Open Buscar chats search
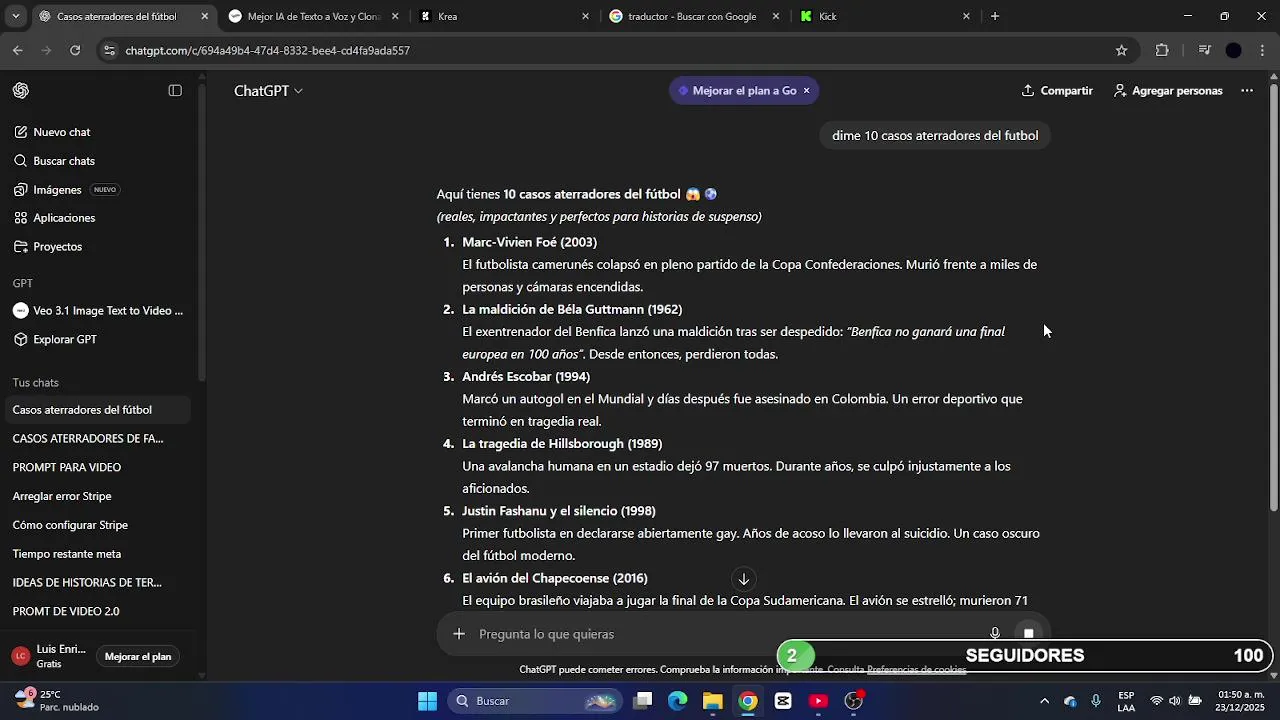The height and width of the screenshot is (720, 1280). click(x=54, y=161)
